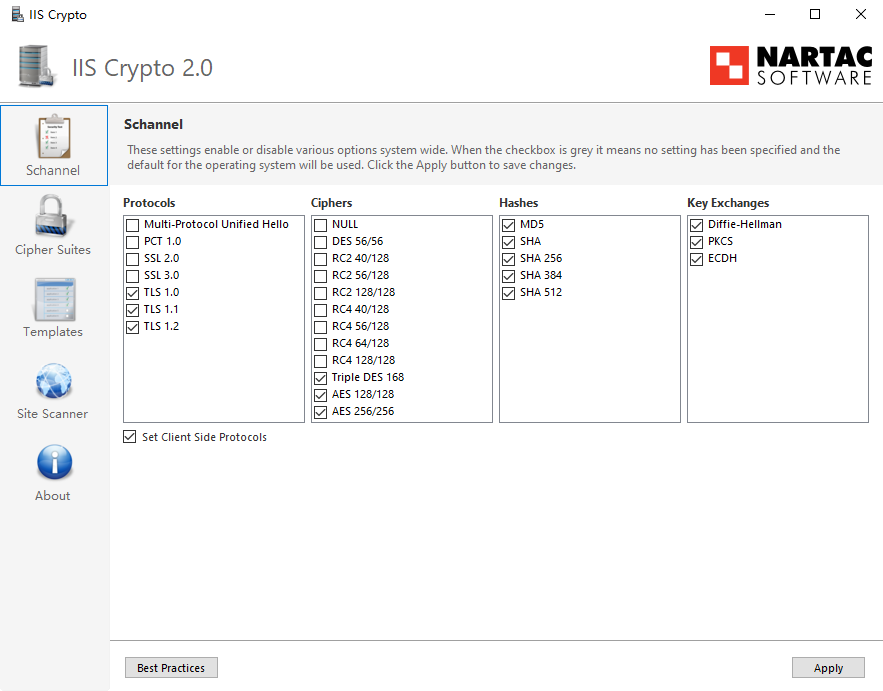
Task: Enable RC4 128/128 cipher checkbox
Action: point(320,361)
